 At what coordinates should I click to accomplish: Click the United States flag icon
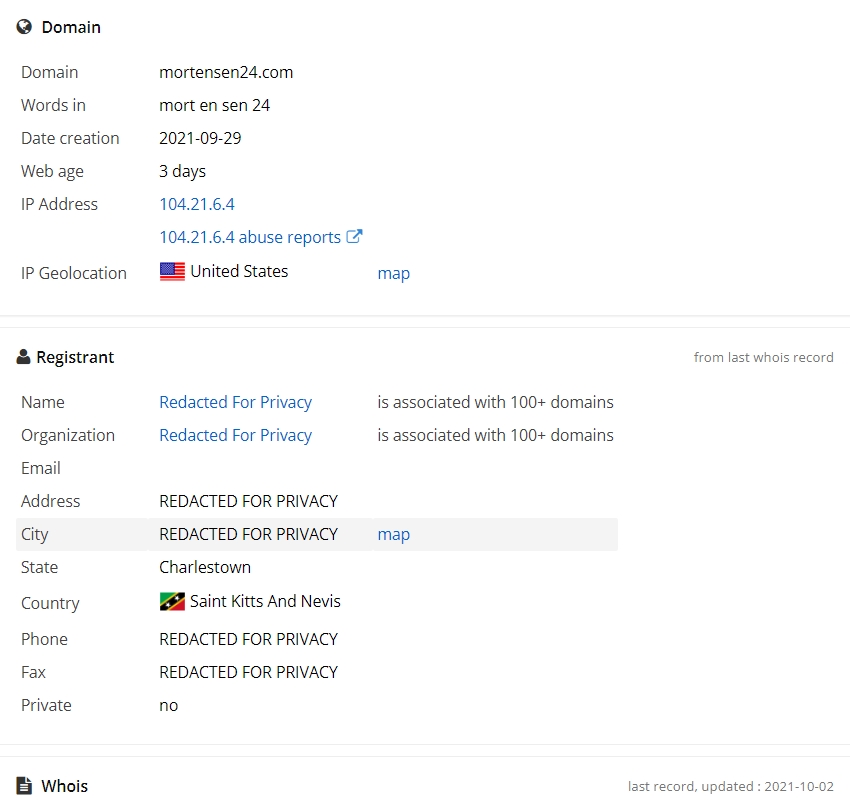click(x=172, y=271)
